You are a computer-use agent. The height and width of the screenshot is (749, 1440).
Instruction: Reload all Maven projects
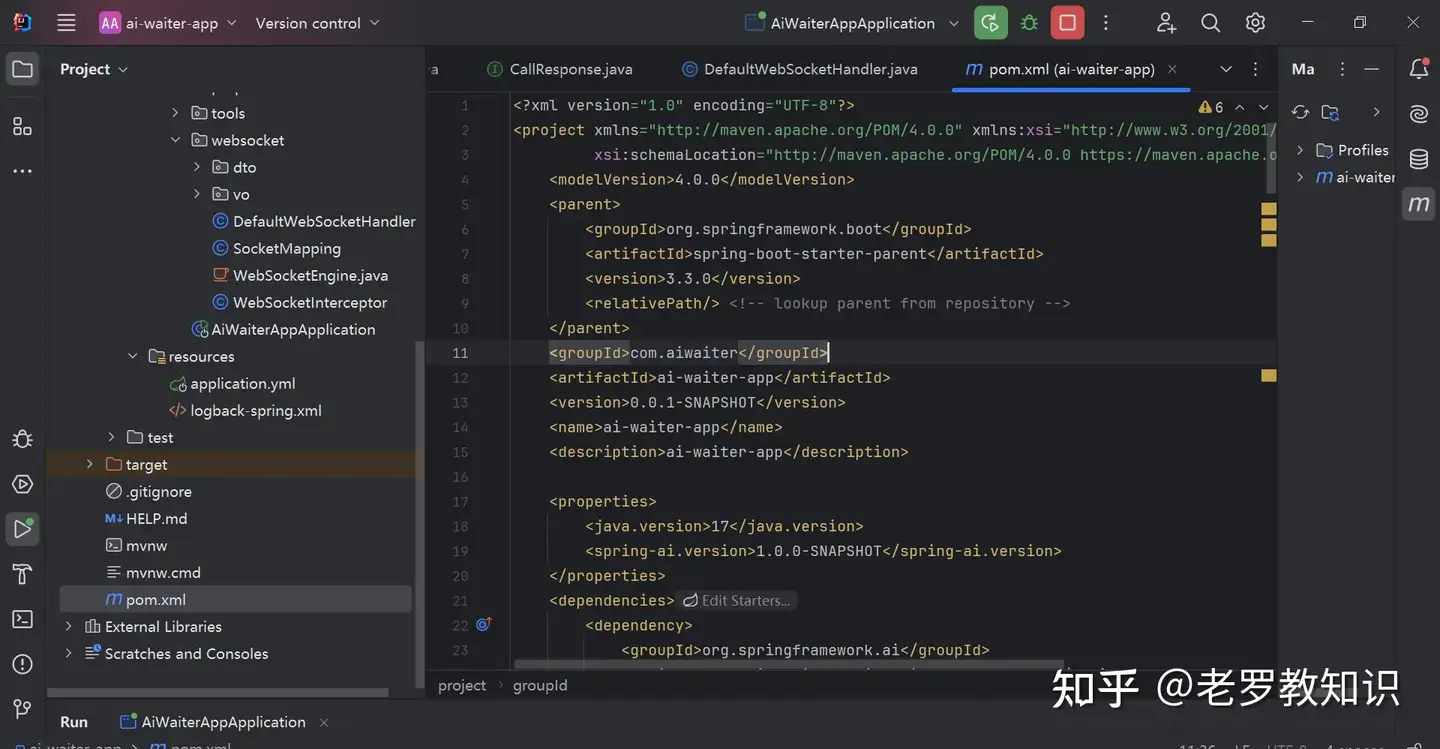click(1300, 112)
